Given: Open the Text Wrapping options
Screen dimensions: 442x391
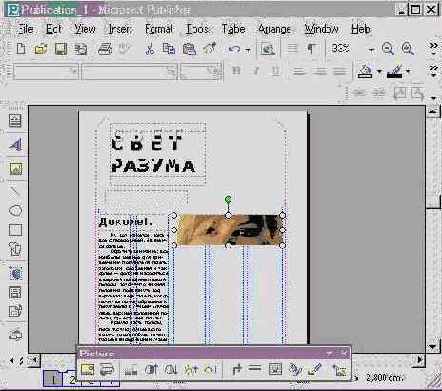Looking at the screenshot, I should point(275,369).
